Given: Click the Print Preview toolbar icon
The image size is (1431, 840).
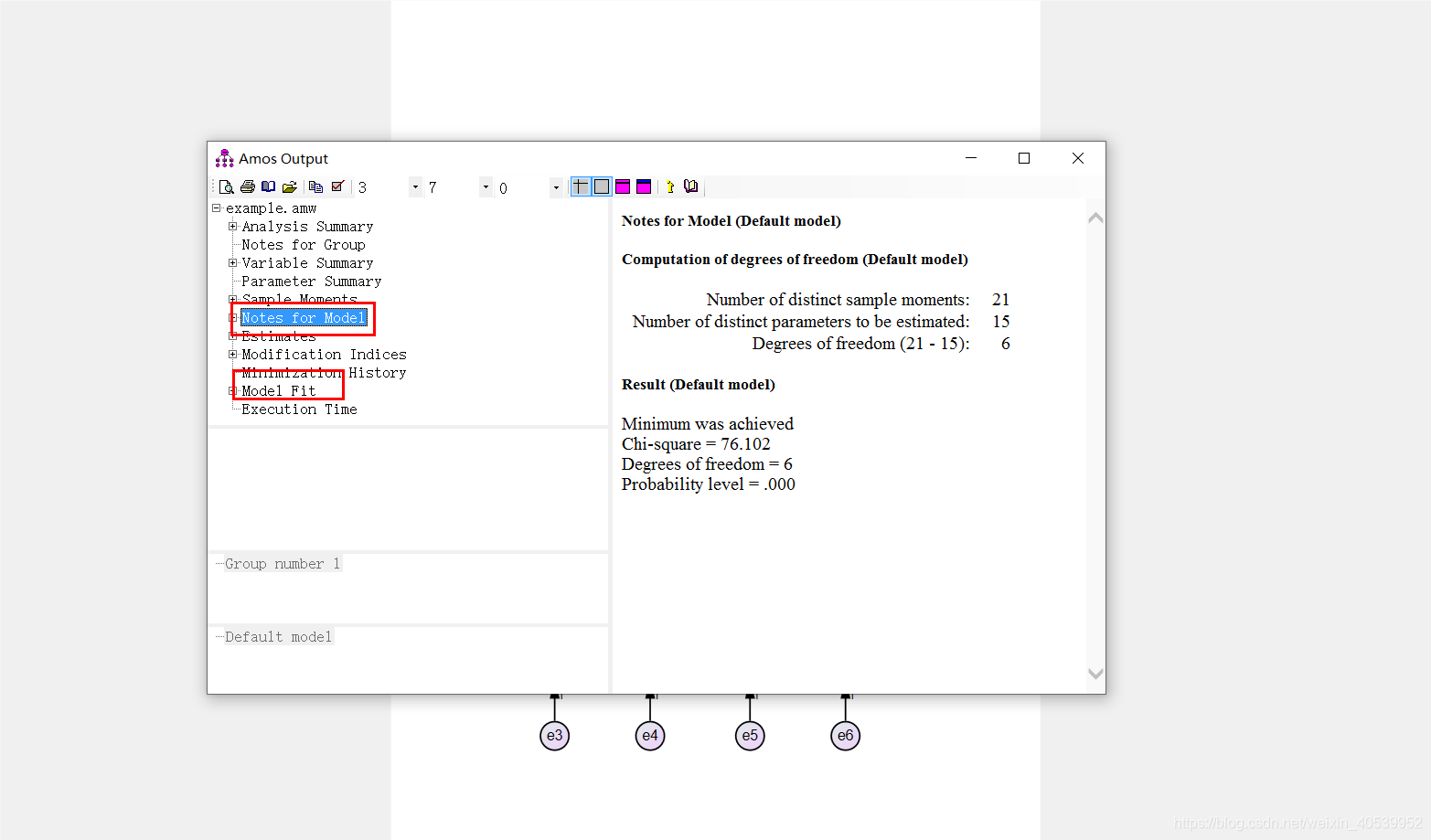Looking at the screenshot, I should click(x=227, y=187).
